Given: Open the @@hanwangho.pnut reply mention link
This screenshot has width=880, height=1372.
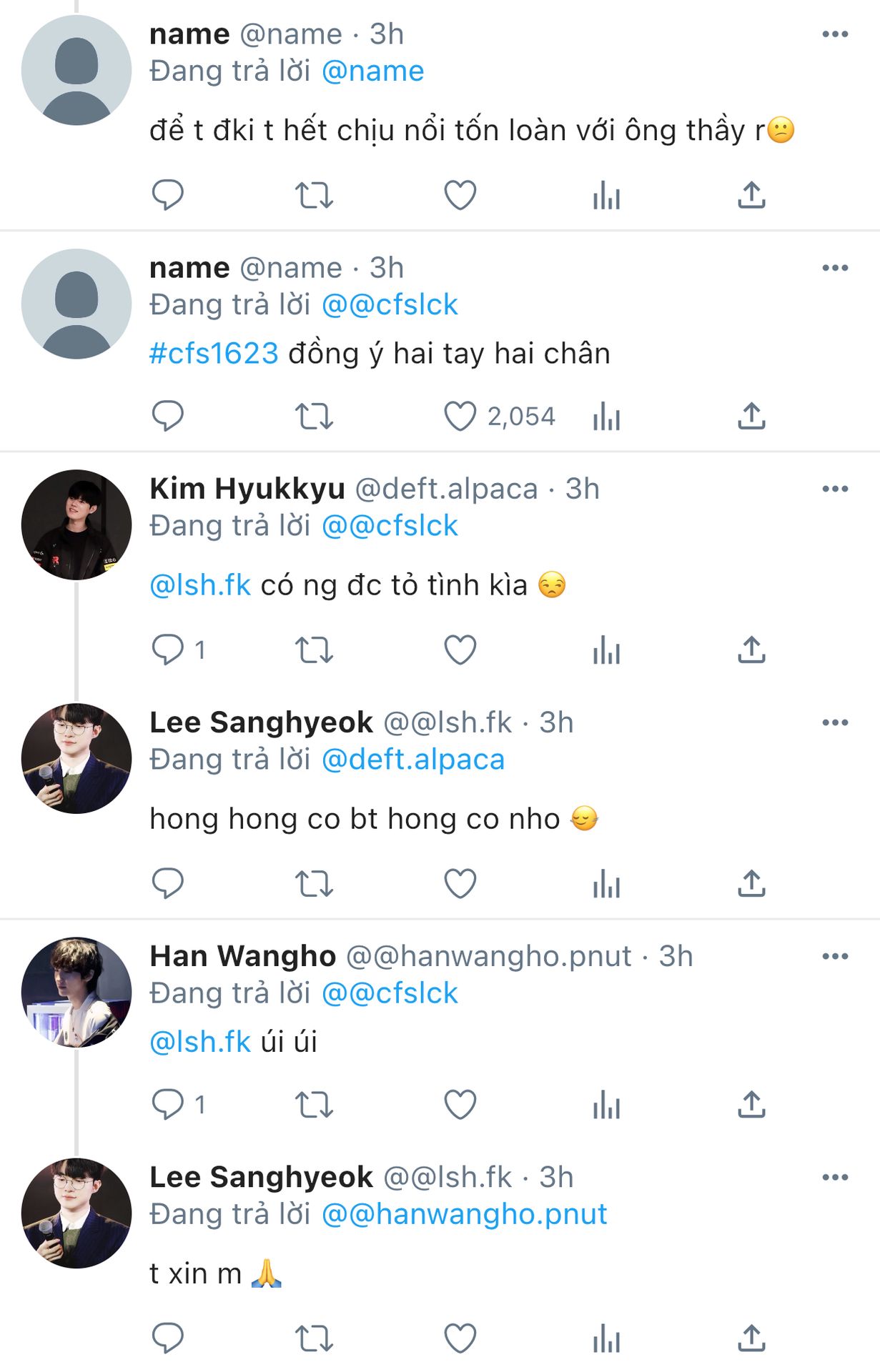Looking at the screenshot, I should [464, 1214].
